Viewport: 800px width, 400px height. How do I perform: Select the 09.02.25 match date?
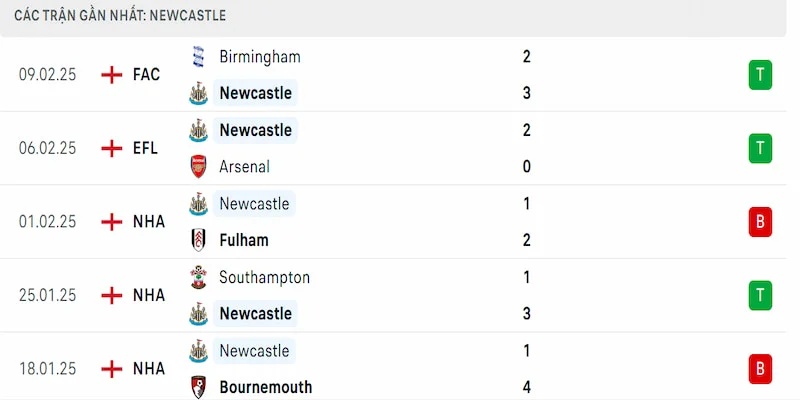click(x=47, y=75)
